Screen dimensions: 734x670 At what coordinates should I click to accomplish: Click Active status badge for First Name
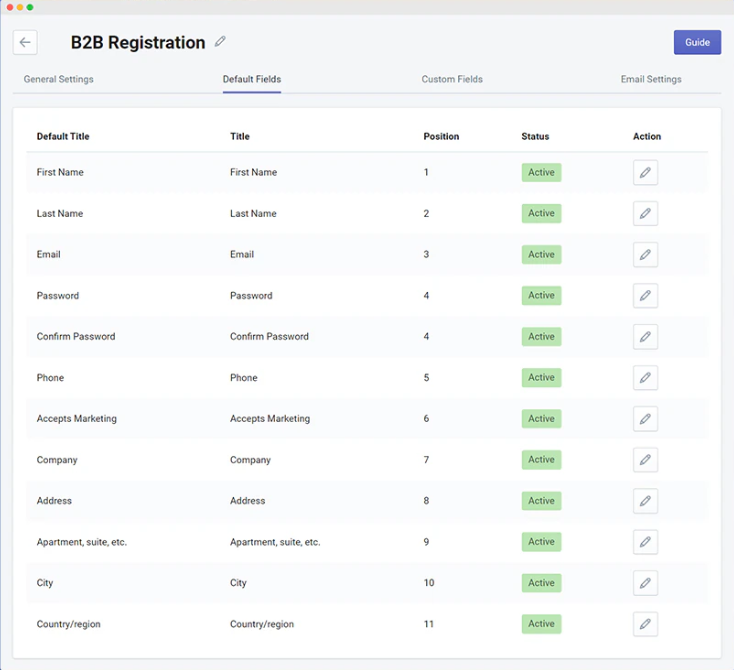tap(541, 173)
